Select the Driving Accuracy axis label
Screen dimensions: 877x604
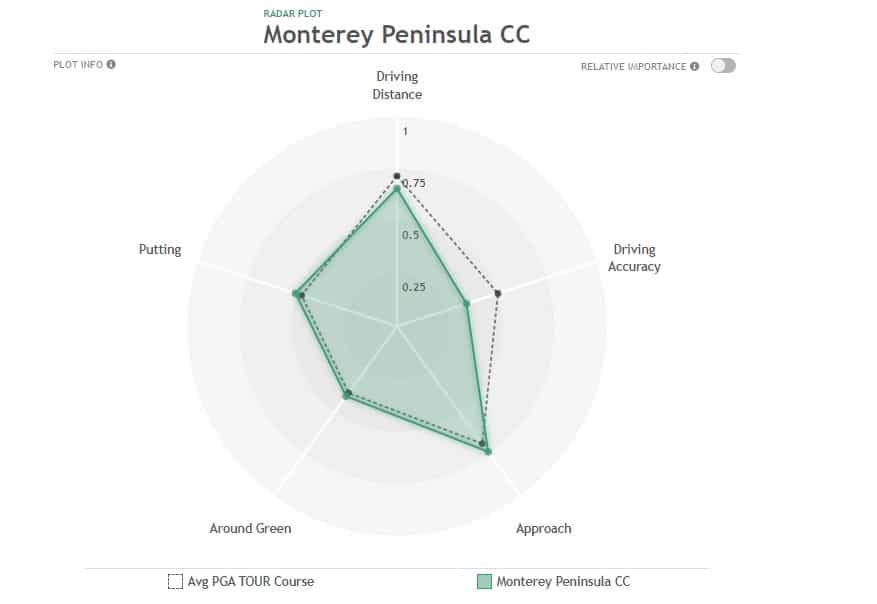coord(634,258)
